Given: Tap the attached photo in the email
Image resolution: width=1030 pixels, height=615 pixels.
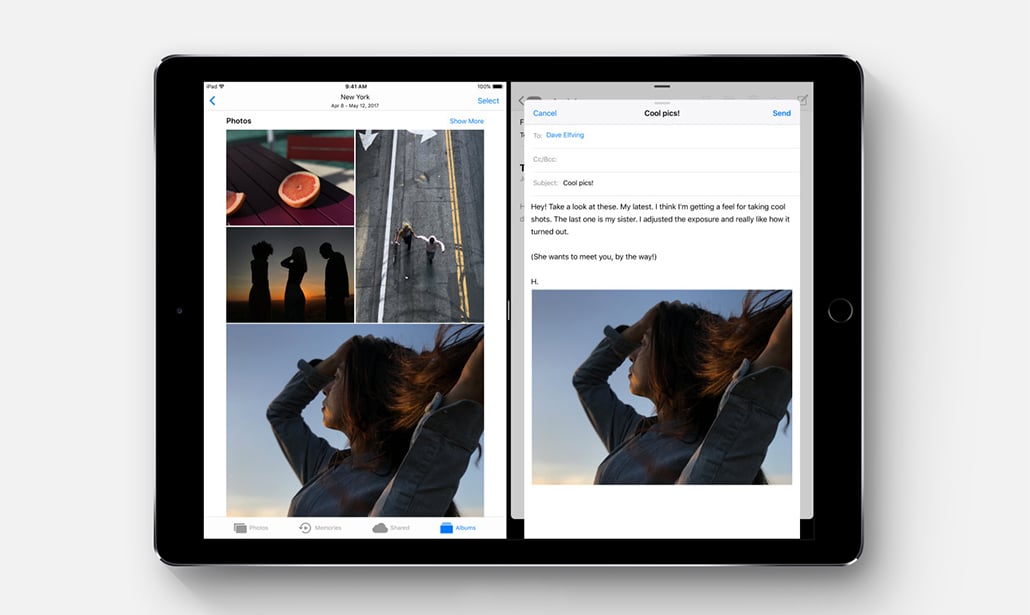Looking at the screenshot, I should (x=661, y=387).
